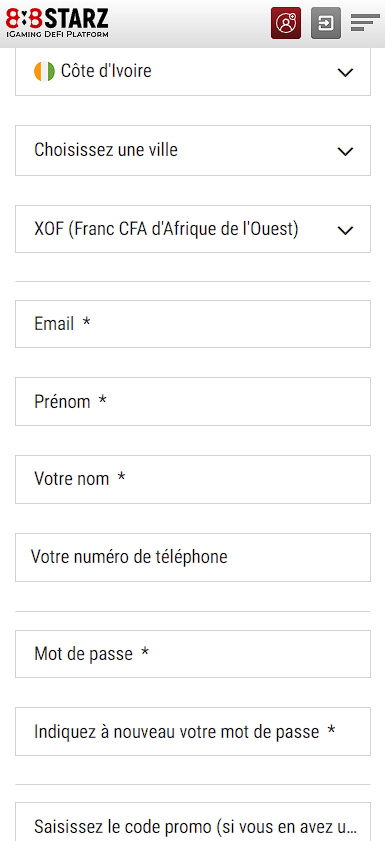Click the Côte d'Ivoire country text
The image size is (385, 841).
(106, 71)
